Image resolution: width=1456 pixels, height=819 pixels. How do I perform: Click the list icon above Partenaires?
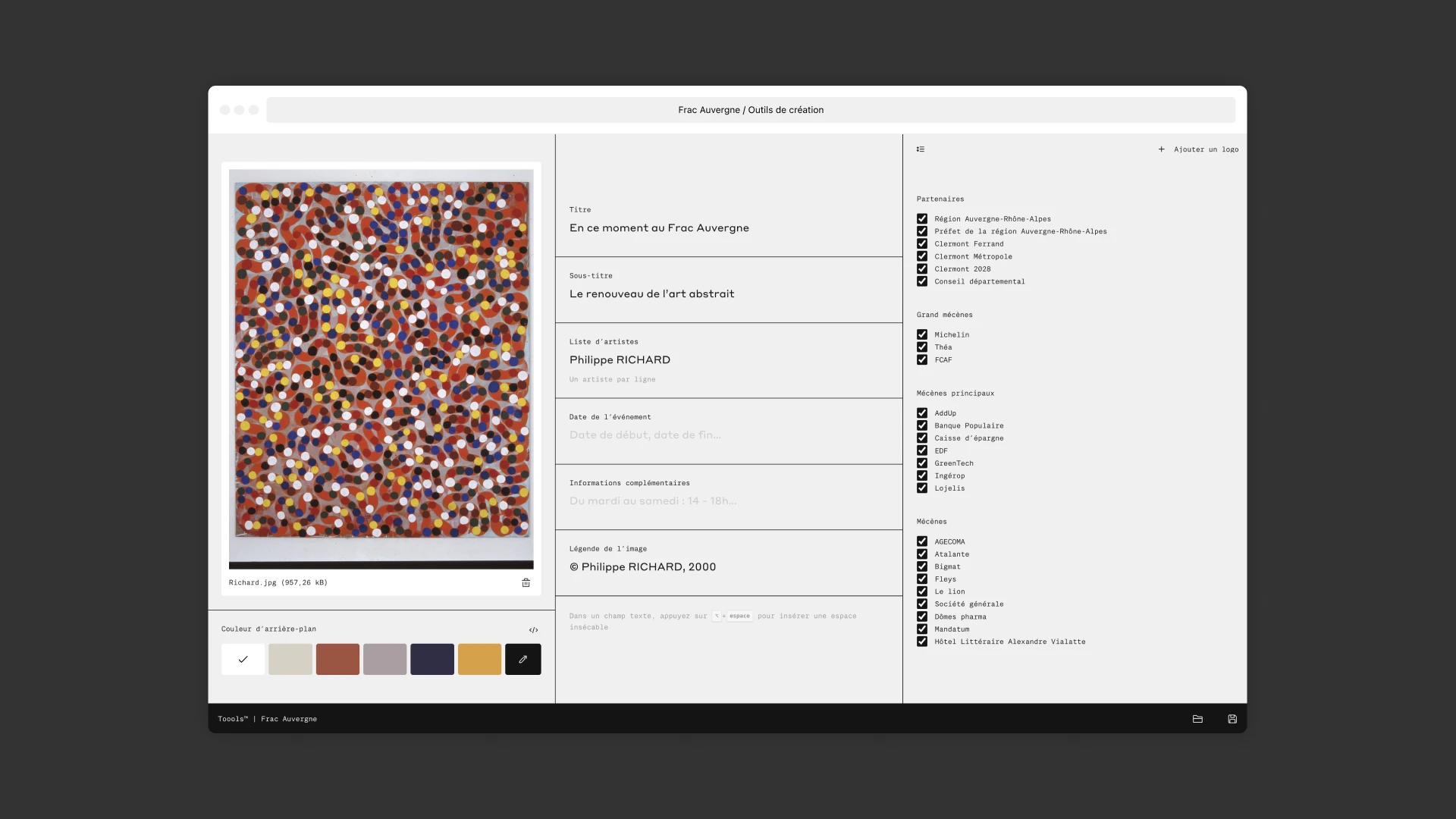pyautogui.click(x=921, y=149)
